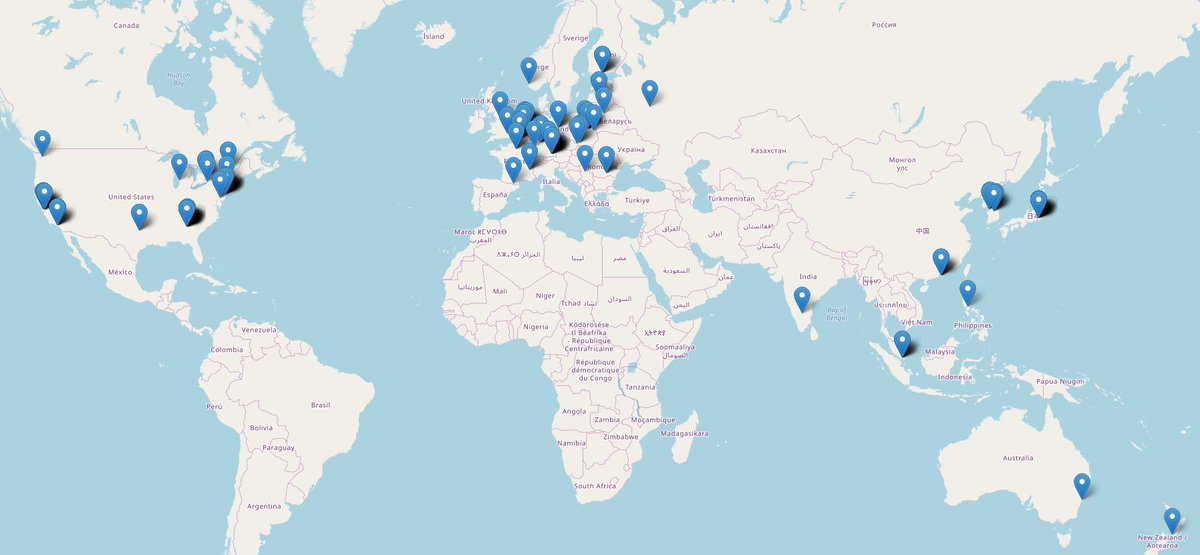
Task: Click the Казахстан label
Action: tap(768, 150)
